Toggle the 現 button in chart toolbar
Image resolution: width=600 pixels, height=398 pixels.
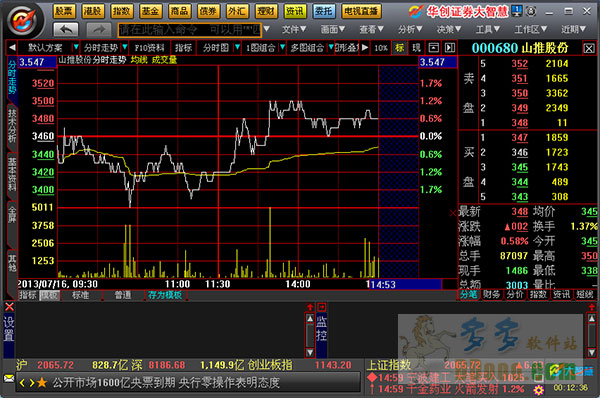(416, 48)
